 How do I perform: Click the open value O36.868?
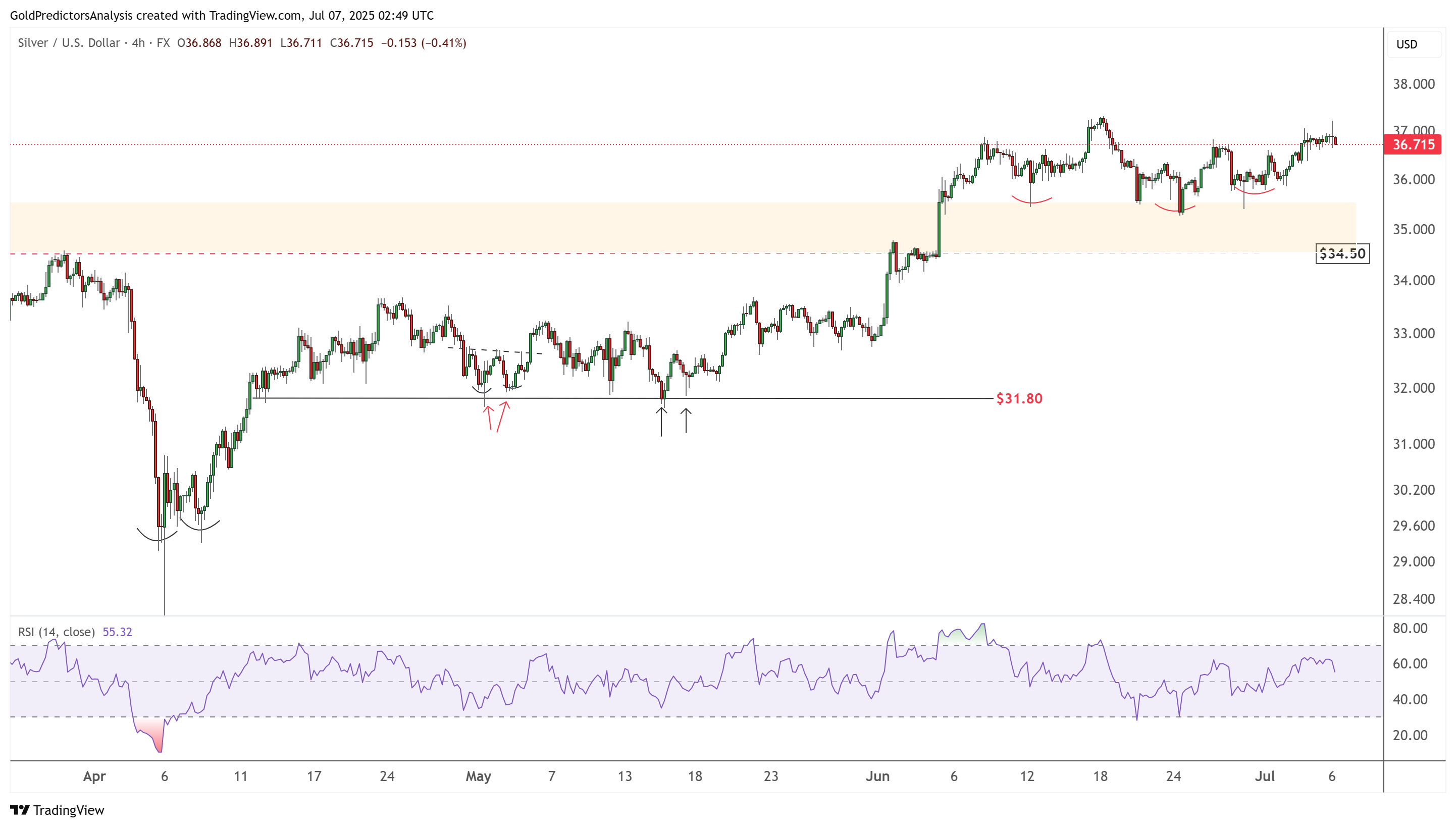pos(199,43)
